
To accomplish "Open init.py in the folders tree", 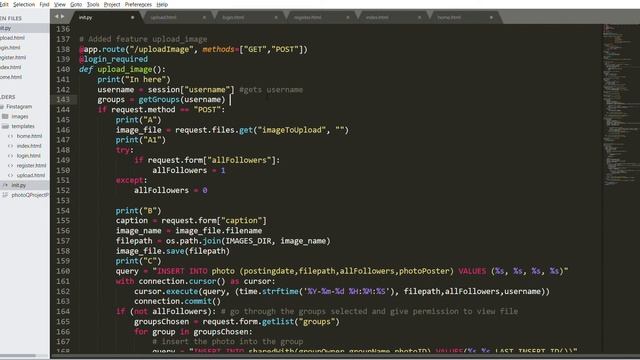I will (19, 185).
